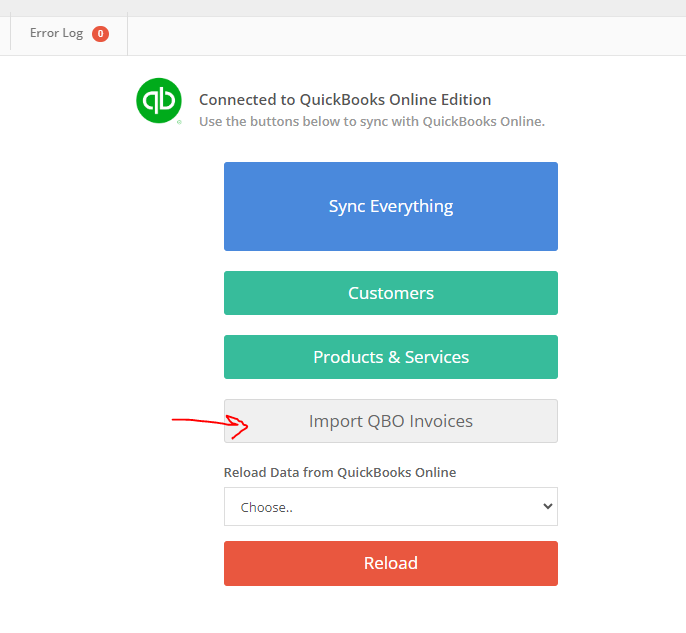This screenshot has height=633, width=686.
Task: Click the 'Reload' label text
Action: click(391, 563)
